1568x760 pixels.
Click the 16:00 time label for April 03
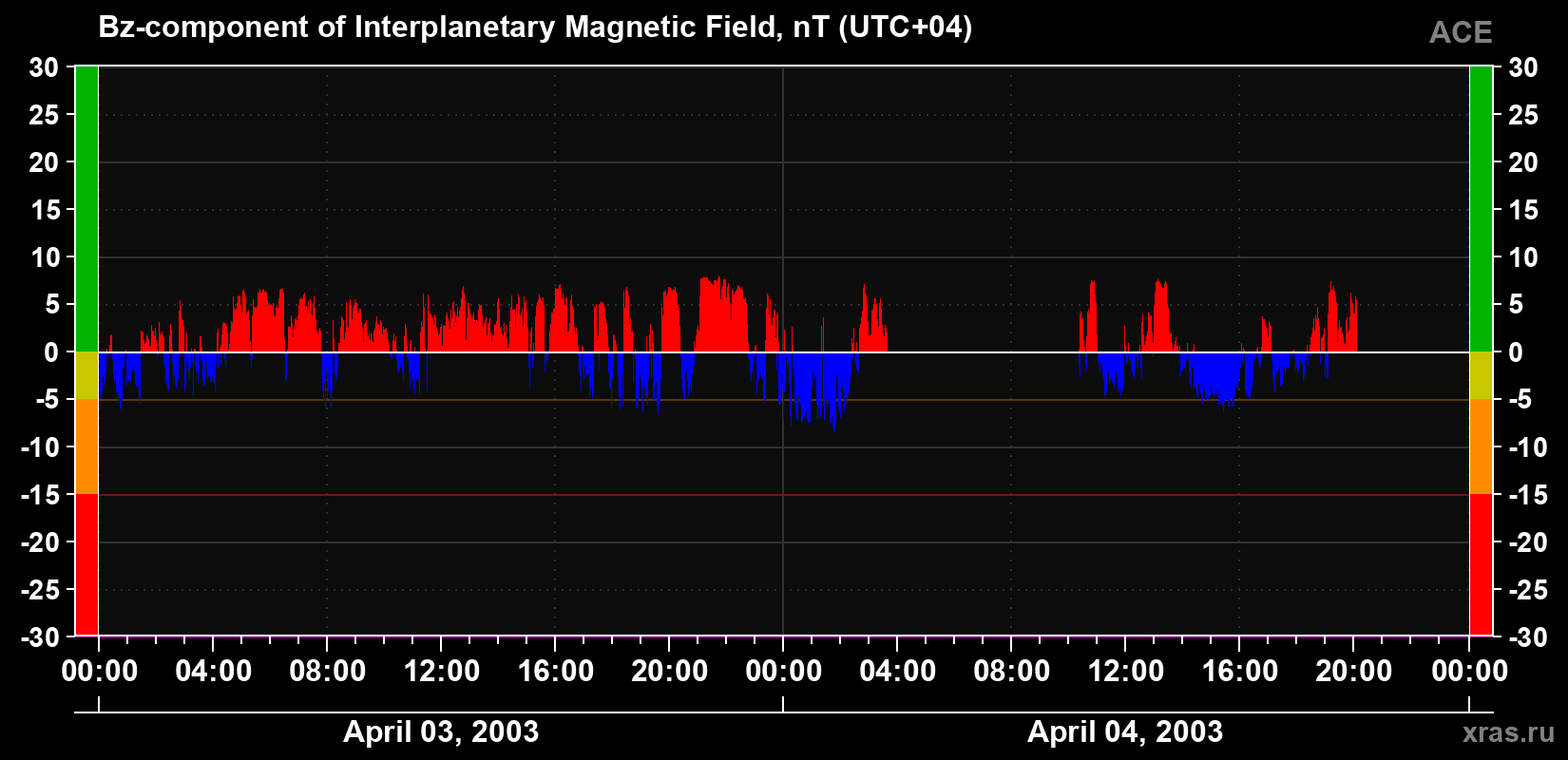(x=555, y=672)
